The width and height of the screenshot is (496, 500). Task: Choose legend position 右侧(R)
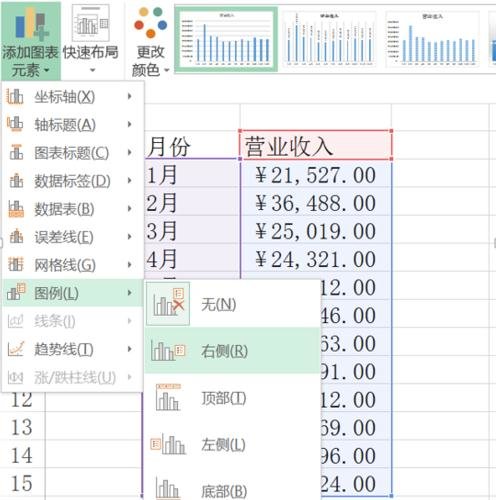tap(232, 350)
